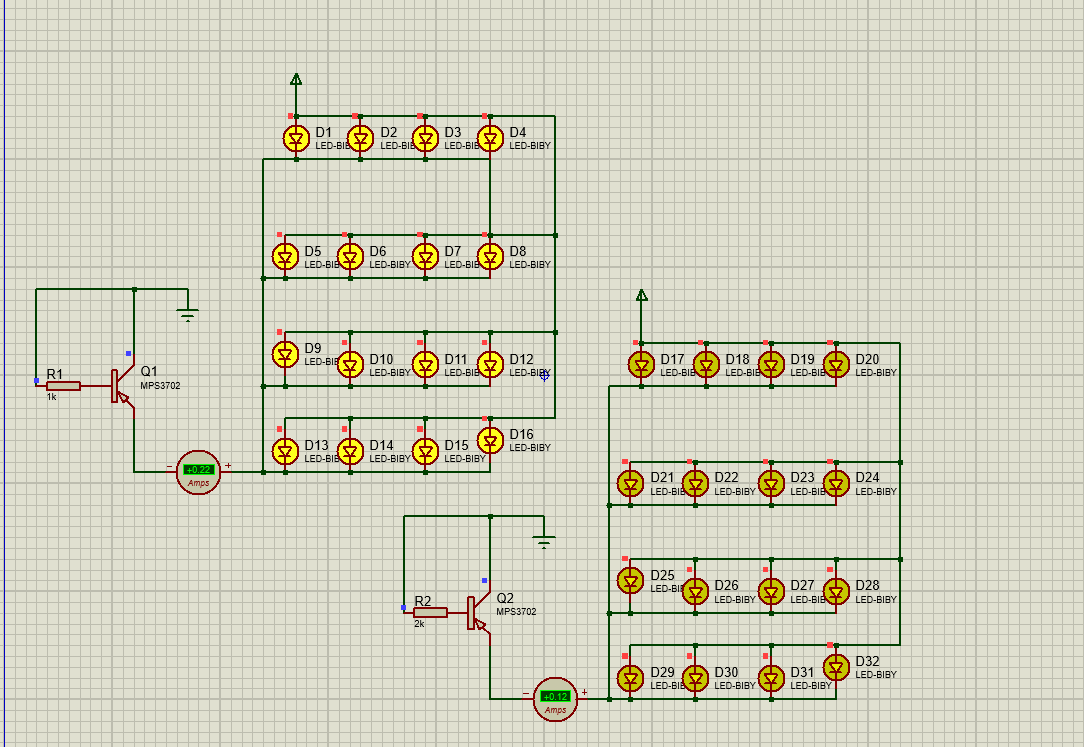The image size is (1084, 747).
Task: Click the "D32" reference label
Action: coord(867,661)
